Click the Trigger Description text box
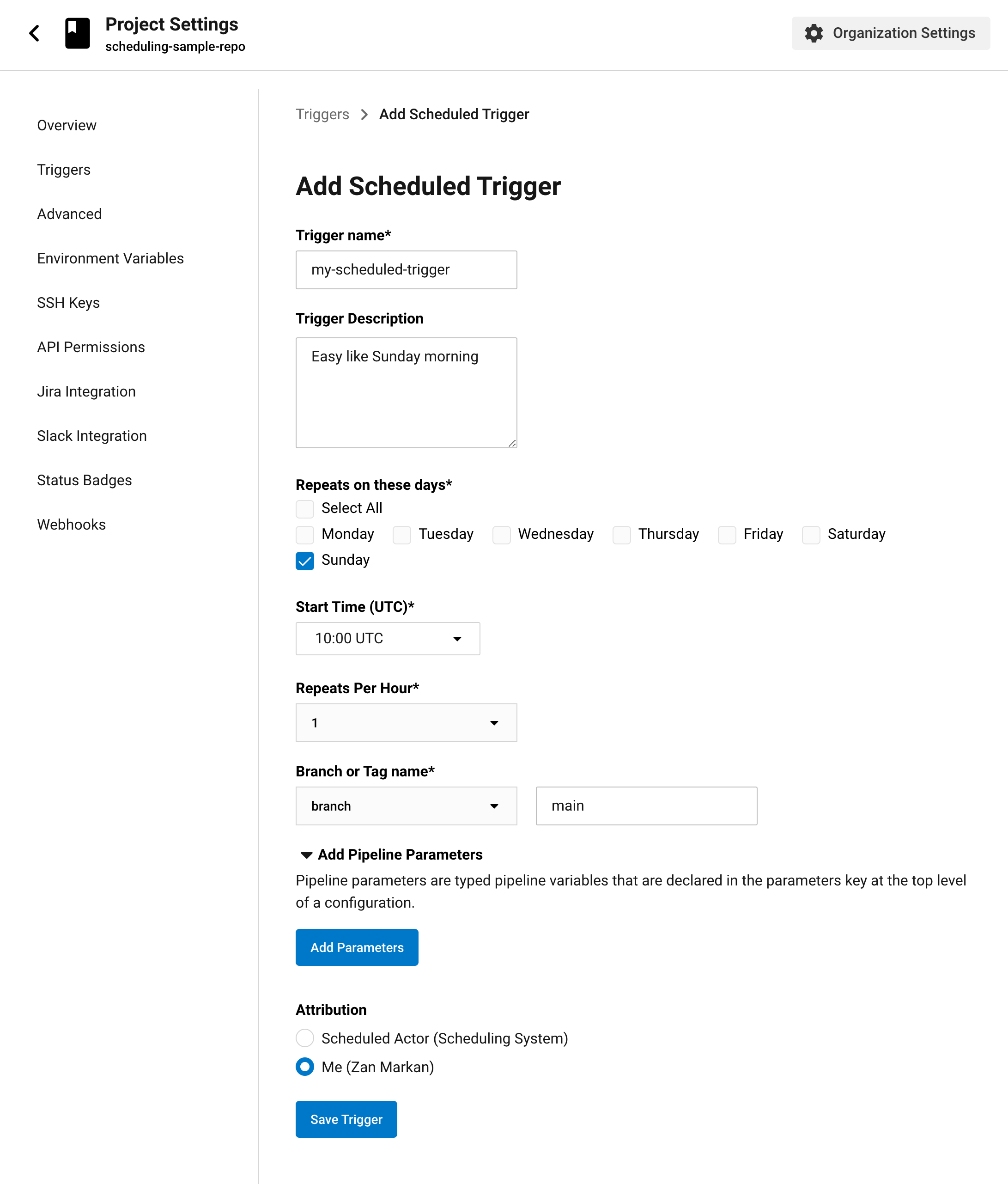Image resolution: width=1008 pixels, height=1184 pixels. tap(406, 392)
